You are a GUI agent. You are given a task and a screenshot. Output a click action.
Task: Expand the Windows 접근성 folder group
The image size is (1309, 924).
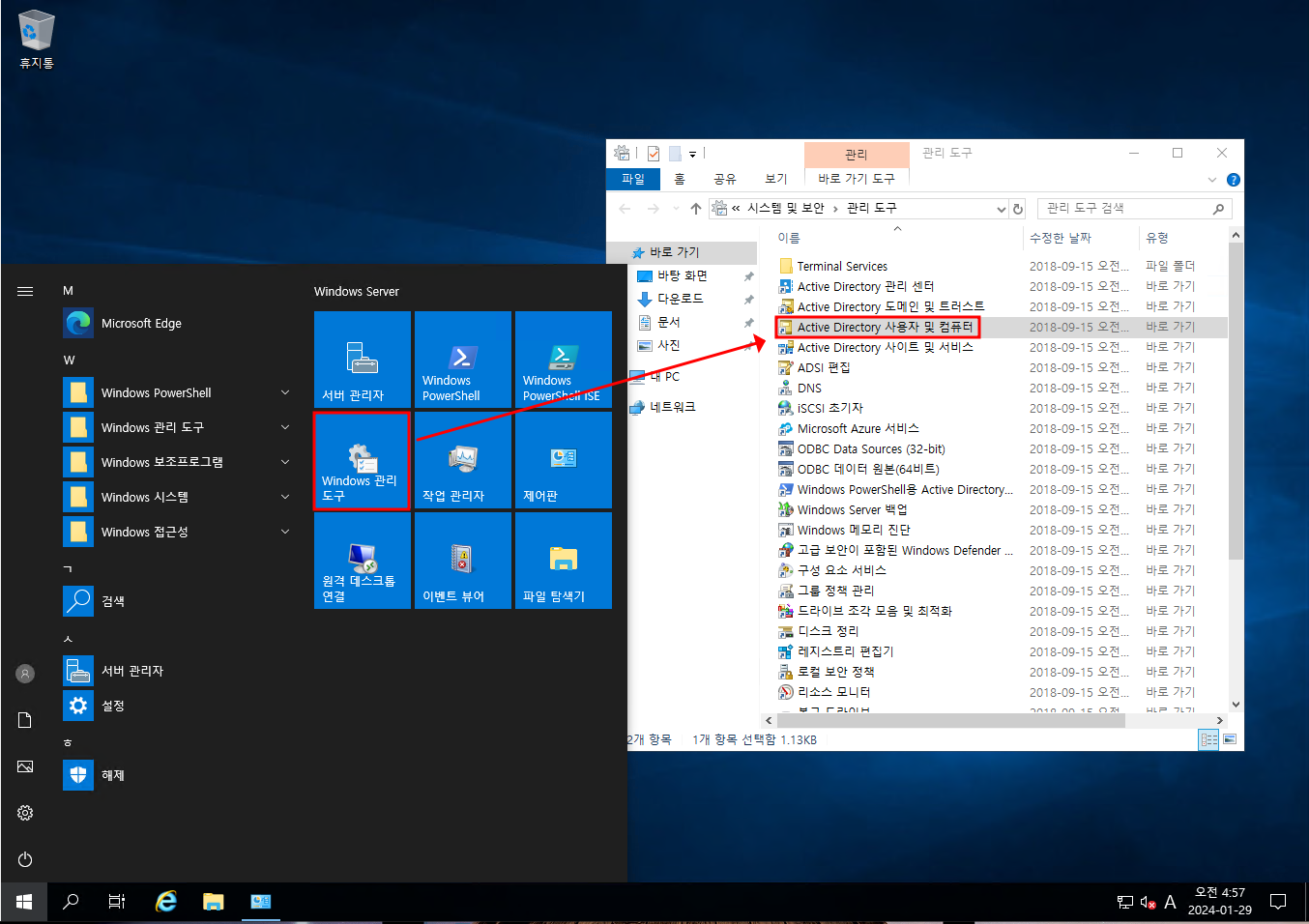point(285,532)
